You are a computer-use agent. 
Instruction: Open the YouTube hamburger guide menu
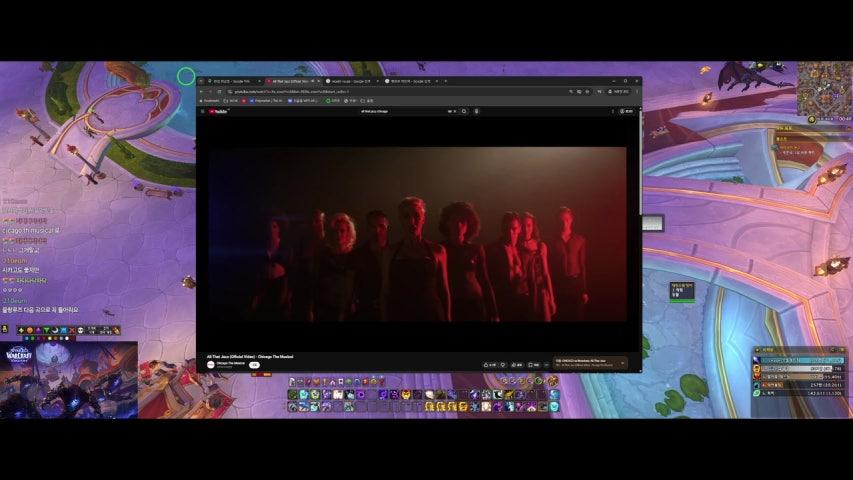coord(202,112)
